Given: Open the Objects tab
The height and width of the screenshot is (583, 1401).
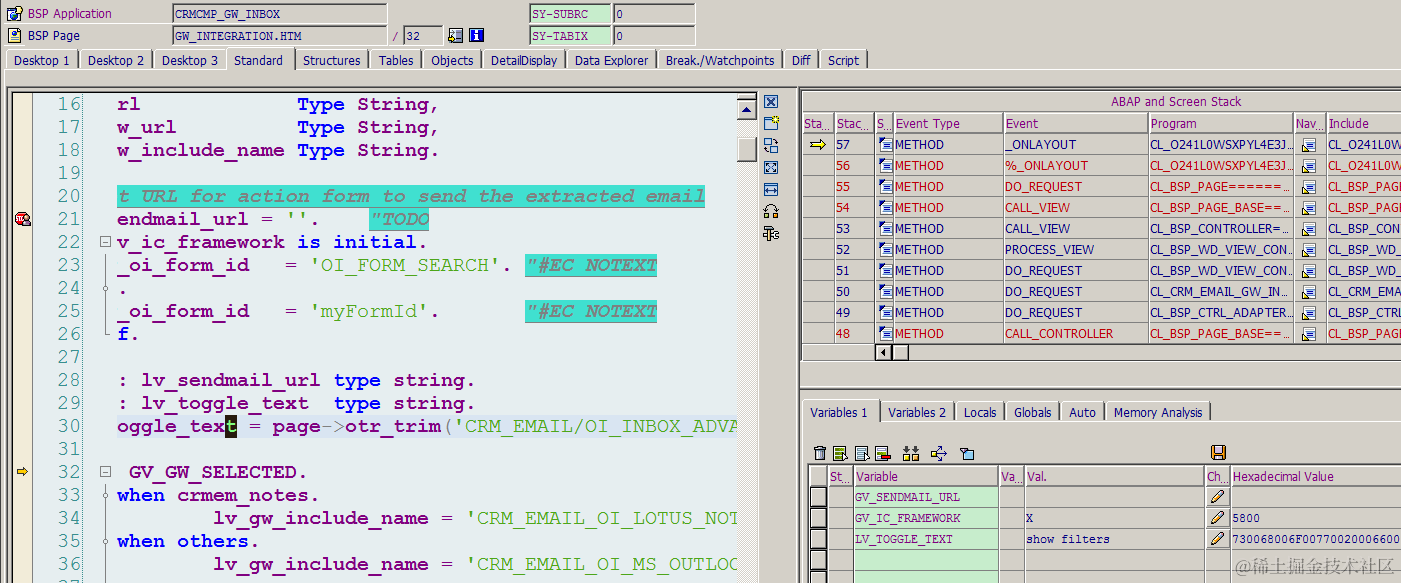Looking at the screenshot, I should [452, 60].
